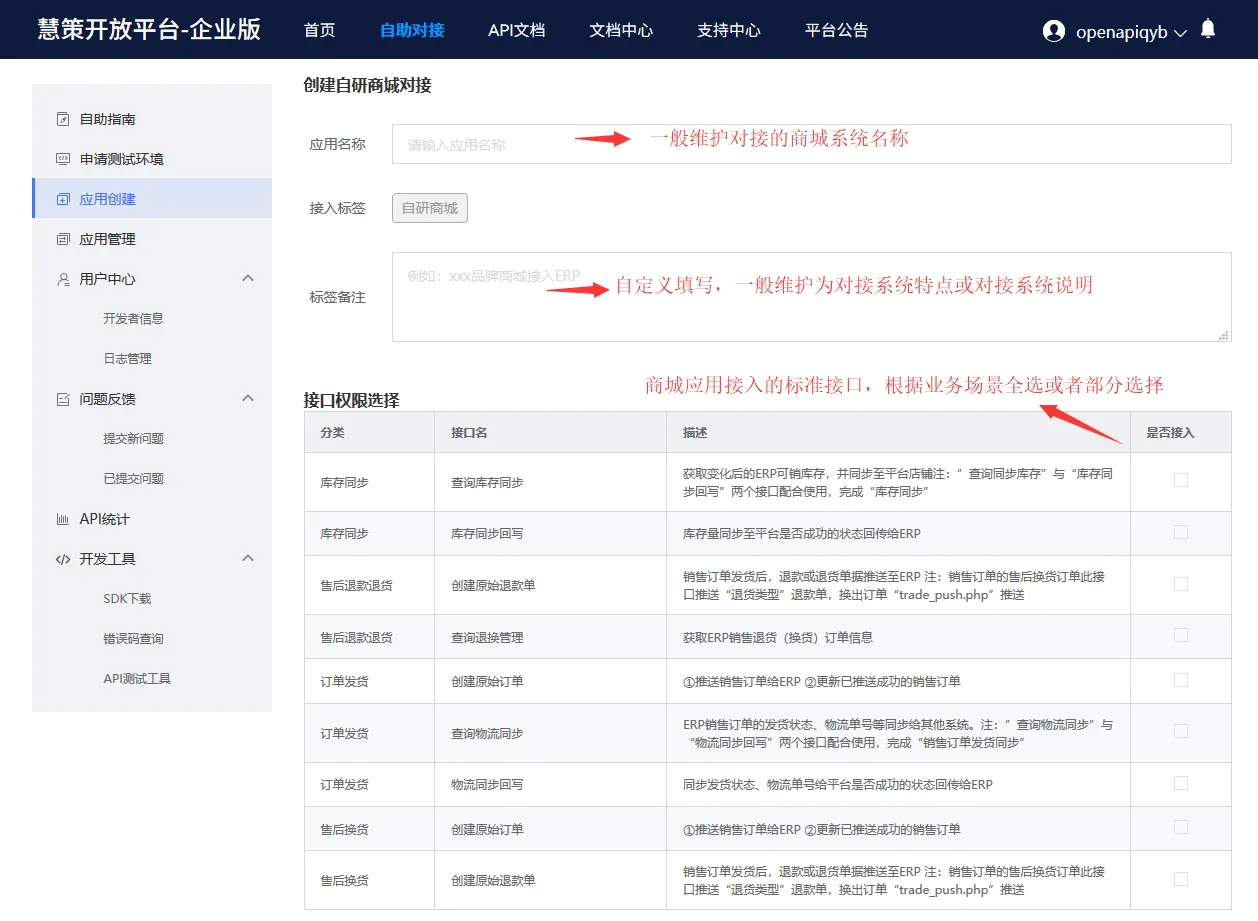Click the 自研商城 tag button
This screenshot has width=1258, height=921.
coord(430,208)
